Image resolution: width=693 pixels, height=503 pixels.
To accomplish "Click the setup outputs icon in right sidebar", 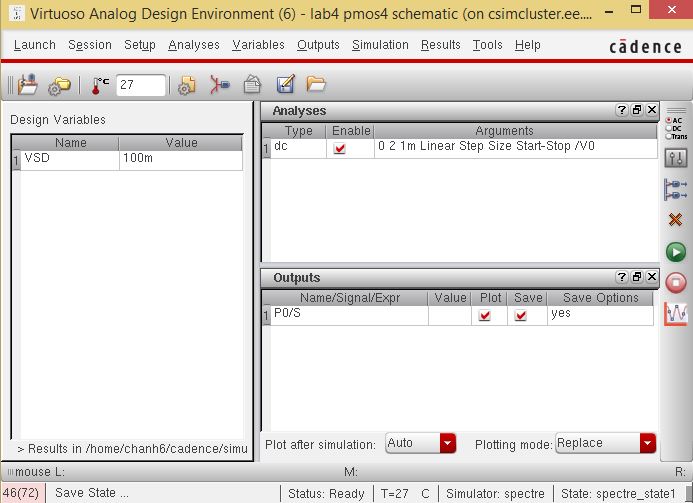I will pos(676,189).
